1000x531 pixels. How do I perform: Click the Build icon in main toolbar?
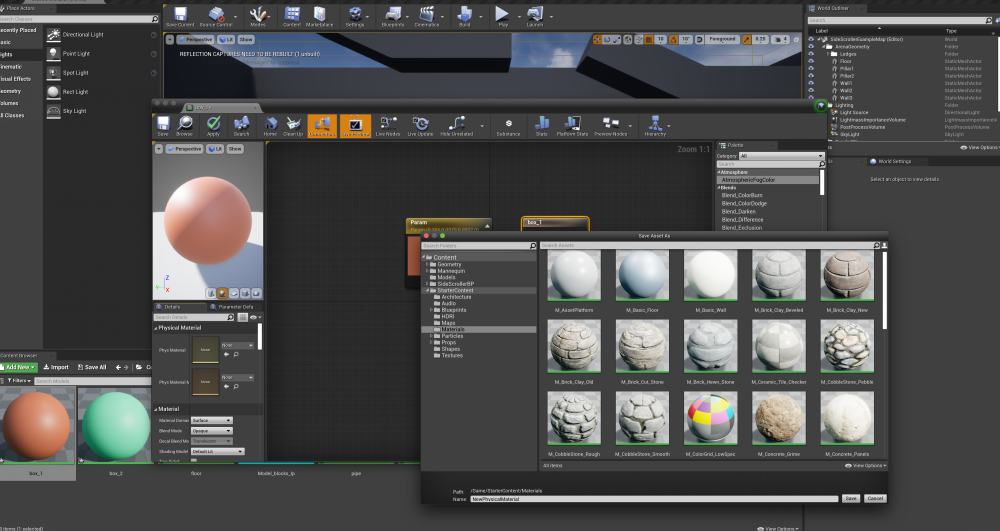click(465, 16)
